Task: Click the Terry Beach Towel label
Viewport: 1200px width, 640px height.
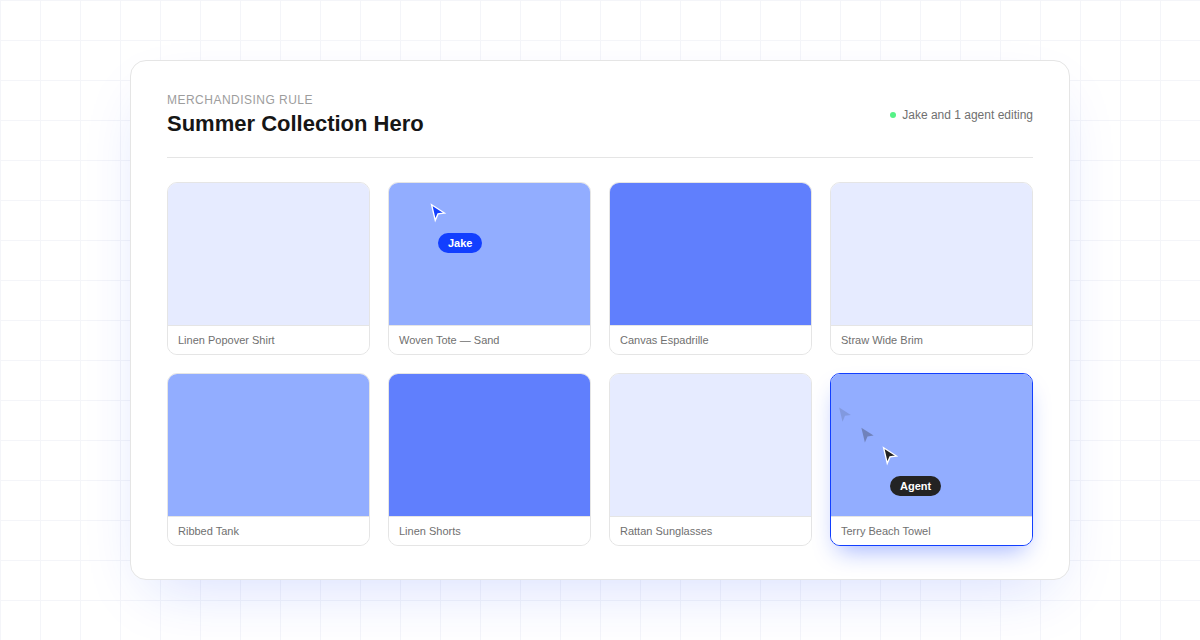Action: (885, 531)
